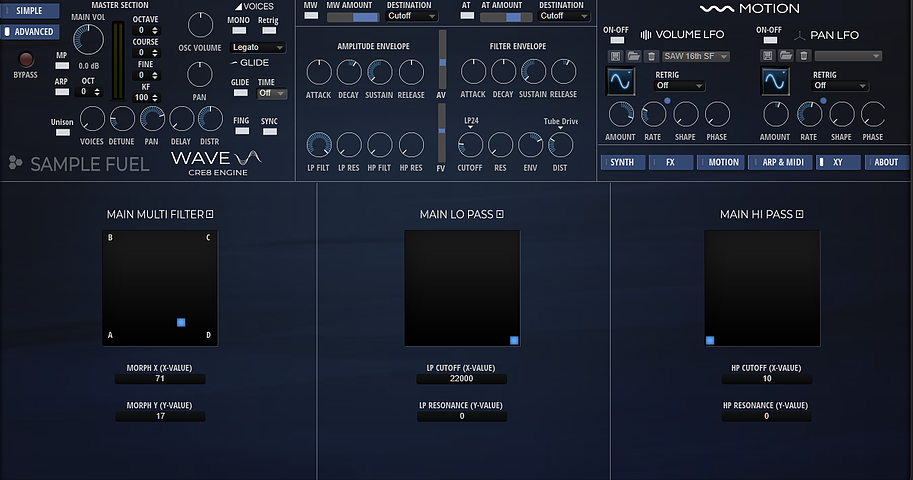
Task: Open the Volume LFO RETRIG dropdown
Action: click(x=680, y=86)
